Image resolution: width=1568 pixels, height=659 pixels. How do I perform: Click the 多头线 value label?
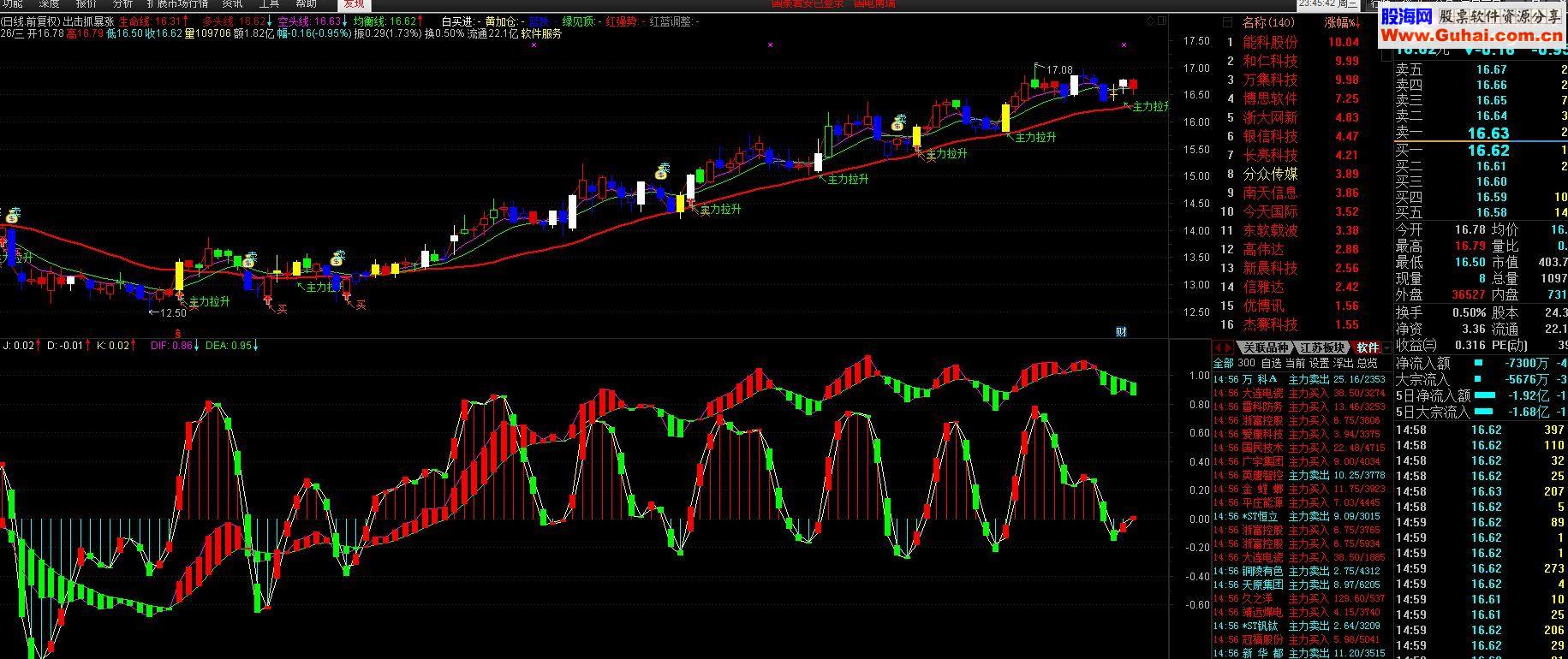pos(239,21)
